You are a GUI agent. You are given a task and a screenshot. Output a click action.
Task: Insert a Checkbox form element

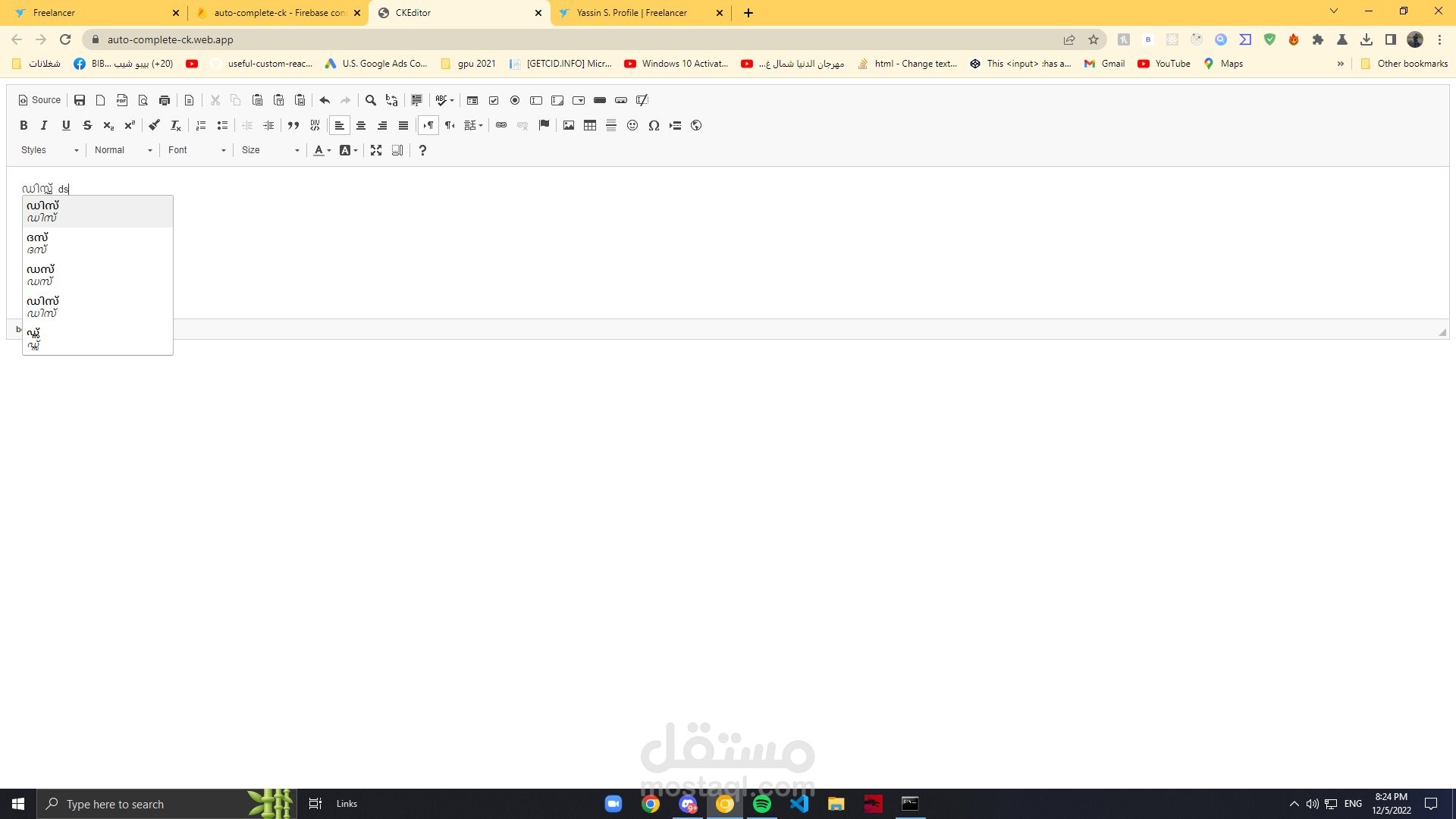click(494, 100)
